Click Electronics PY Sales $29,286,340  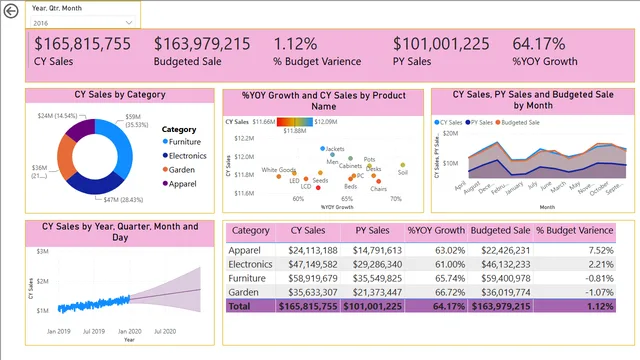click(x=377, y=264)
